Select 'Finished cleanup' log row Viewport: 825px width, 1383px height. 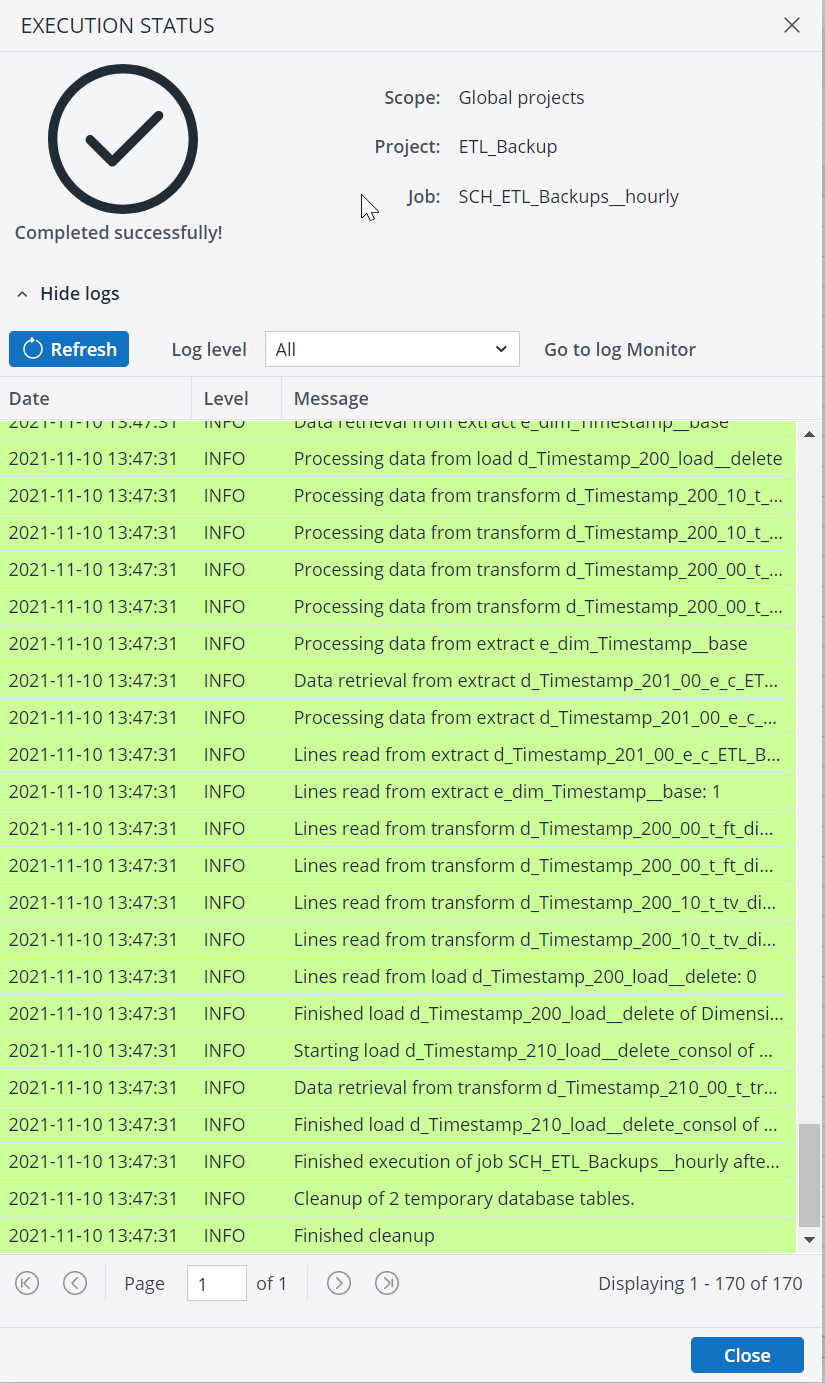tap(398, 1235)
